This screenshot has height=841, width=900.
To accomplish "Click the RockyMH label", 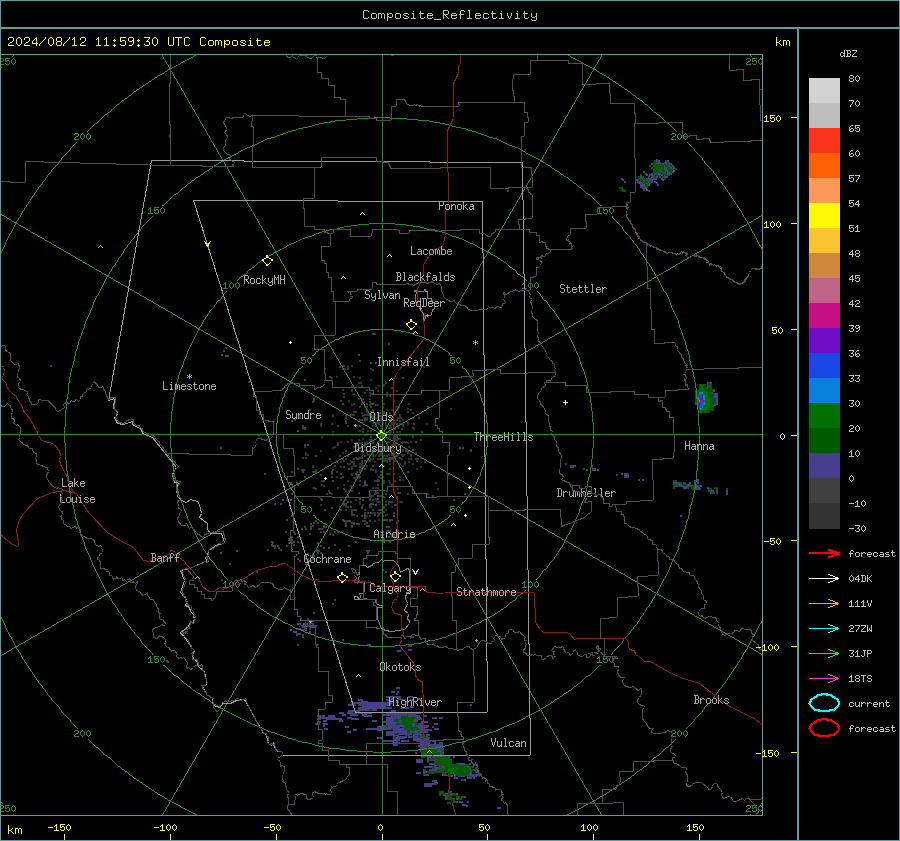I will [x=264, y=280].
